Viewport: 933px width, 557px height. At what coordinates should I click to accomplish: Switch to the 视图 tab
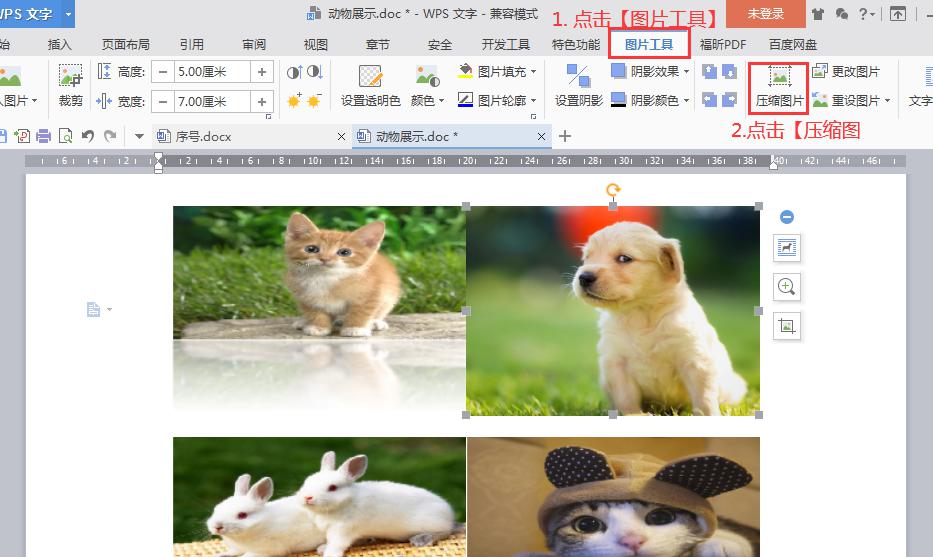pos(316,45)
